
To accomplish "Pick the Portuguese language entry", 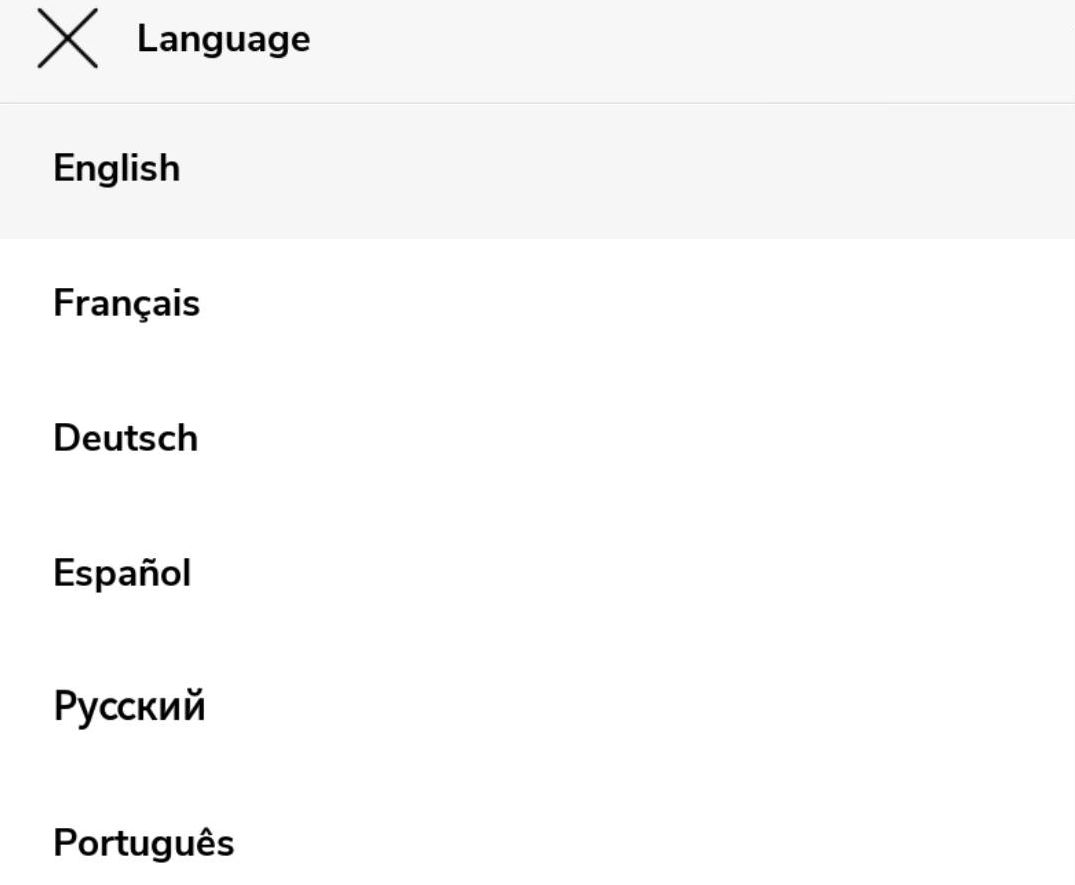I will click(143, 842).
